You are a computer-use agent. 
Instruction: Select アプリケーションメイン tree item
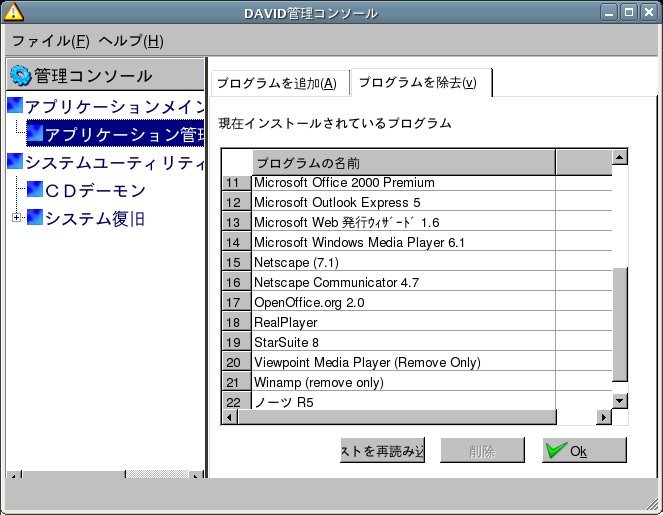pyautogui.click(x=114, y=106)
